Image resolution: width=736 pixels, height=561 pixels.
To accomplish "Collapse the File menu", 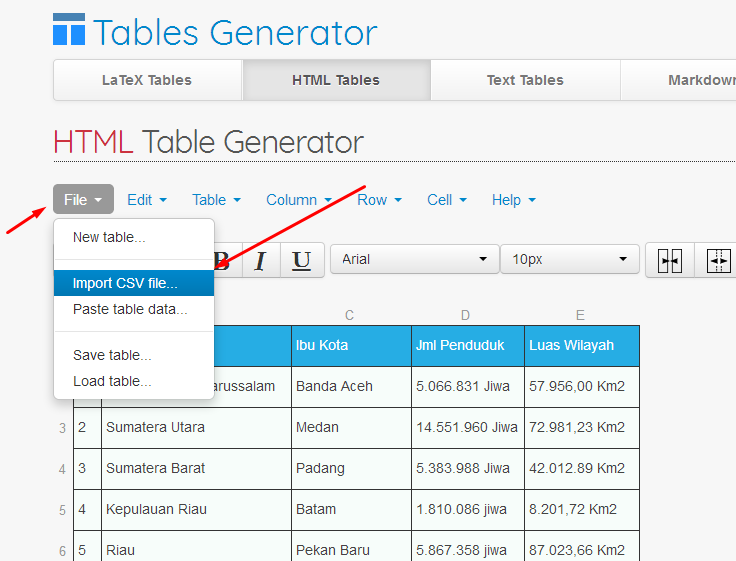I will [84, 200].
